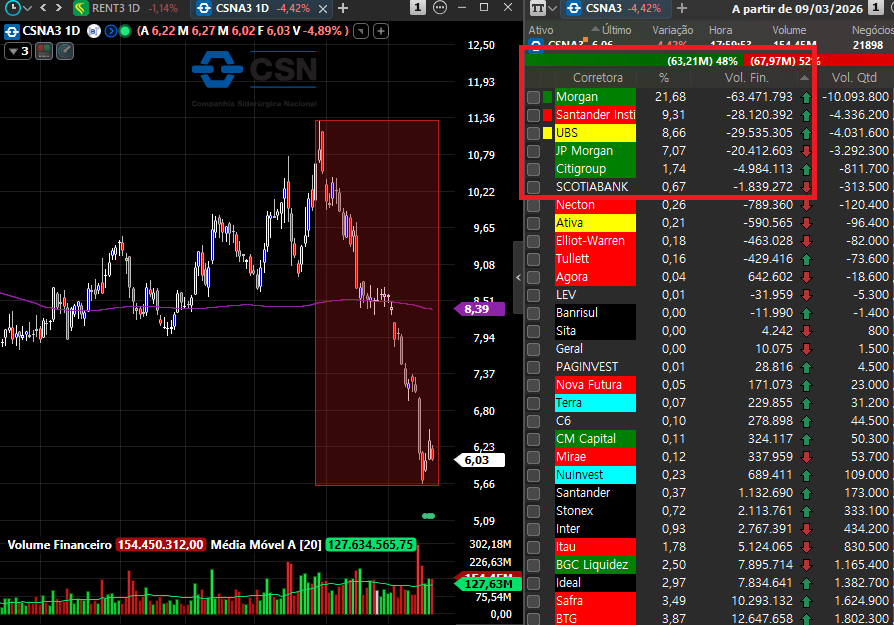The width and height of the screenshot is (894, 625).
Task: Sort by Último column header
Action: point(616,30)
